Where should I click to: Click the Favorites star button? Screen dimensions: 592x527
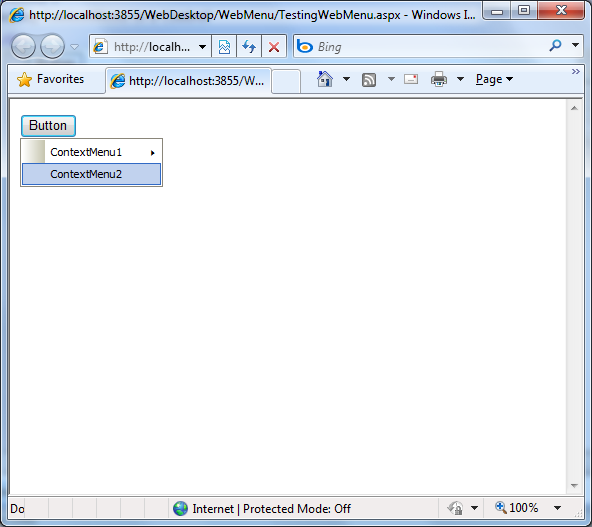(51, 79)
